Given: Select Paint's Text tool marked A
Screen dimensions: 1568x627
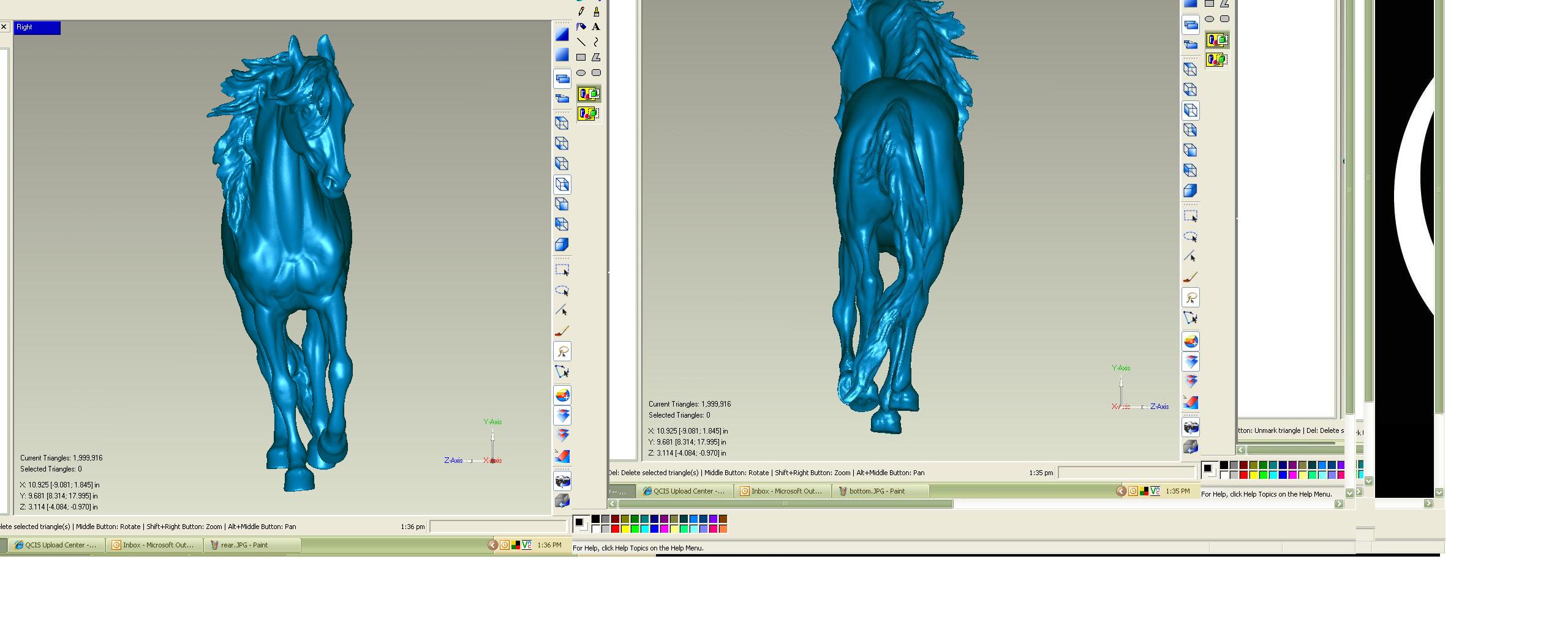Looking at the screenshot, I should (x=596, y=27).
